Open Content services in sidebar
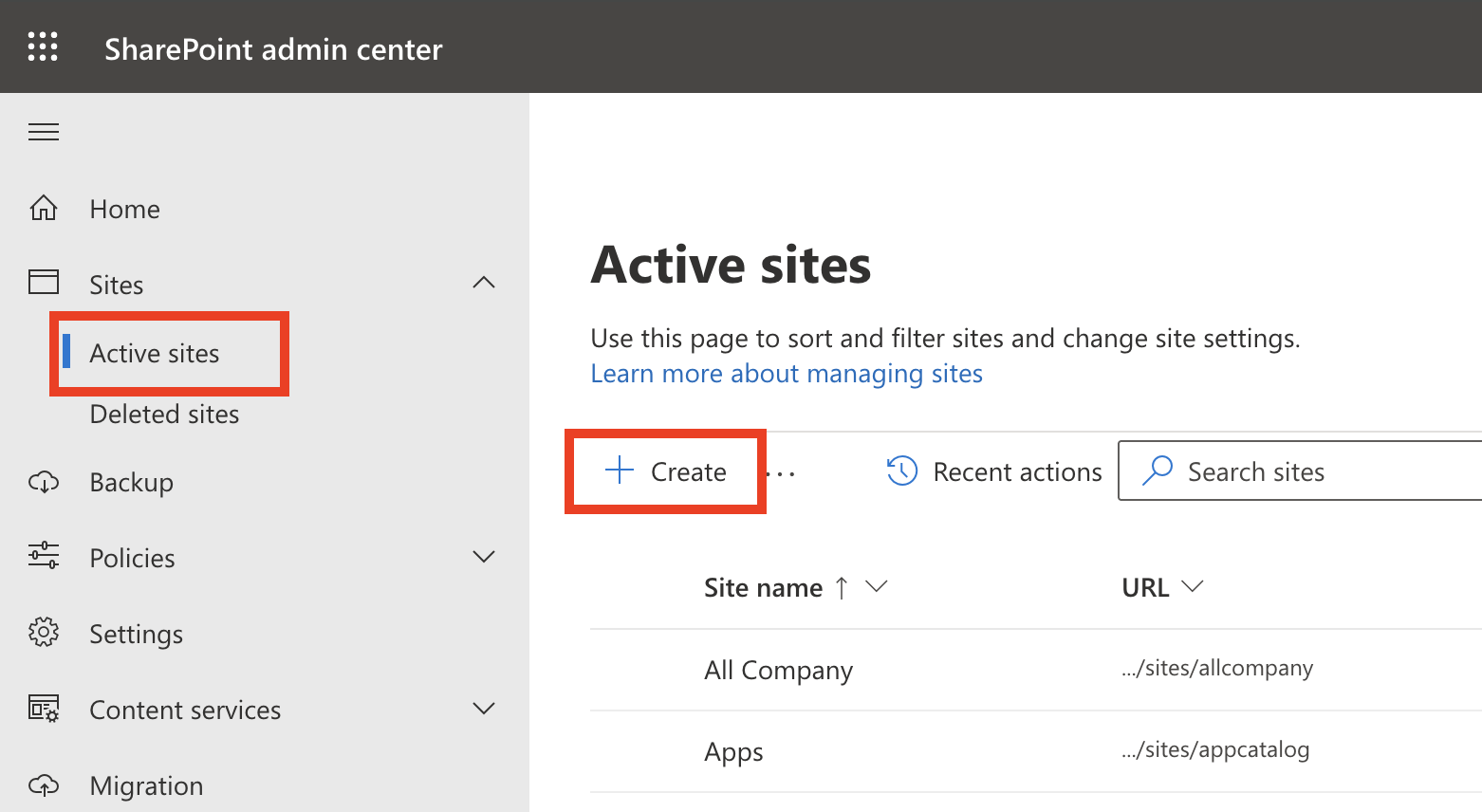The width and height of the screenshot is (1482, 812). click(185, 710)
